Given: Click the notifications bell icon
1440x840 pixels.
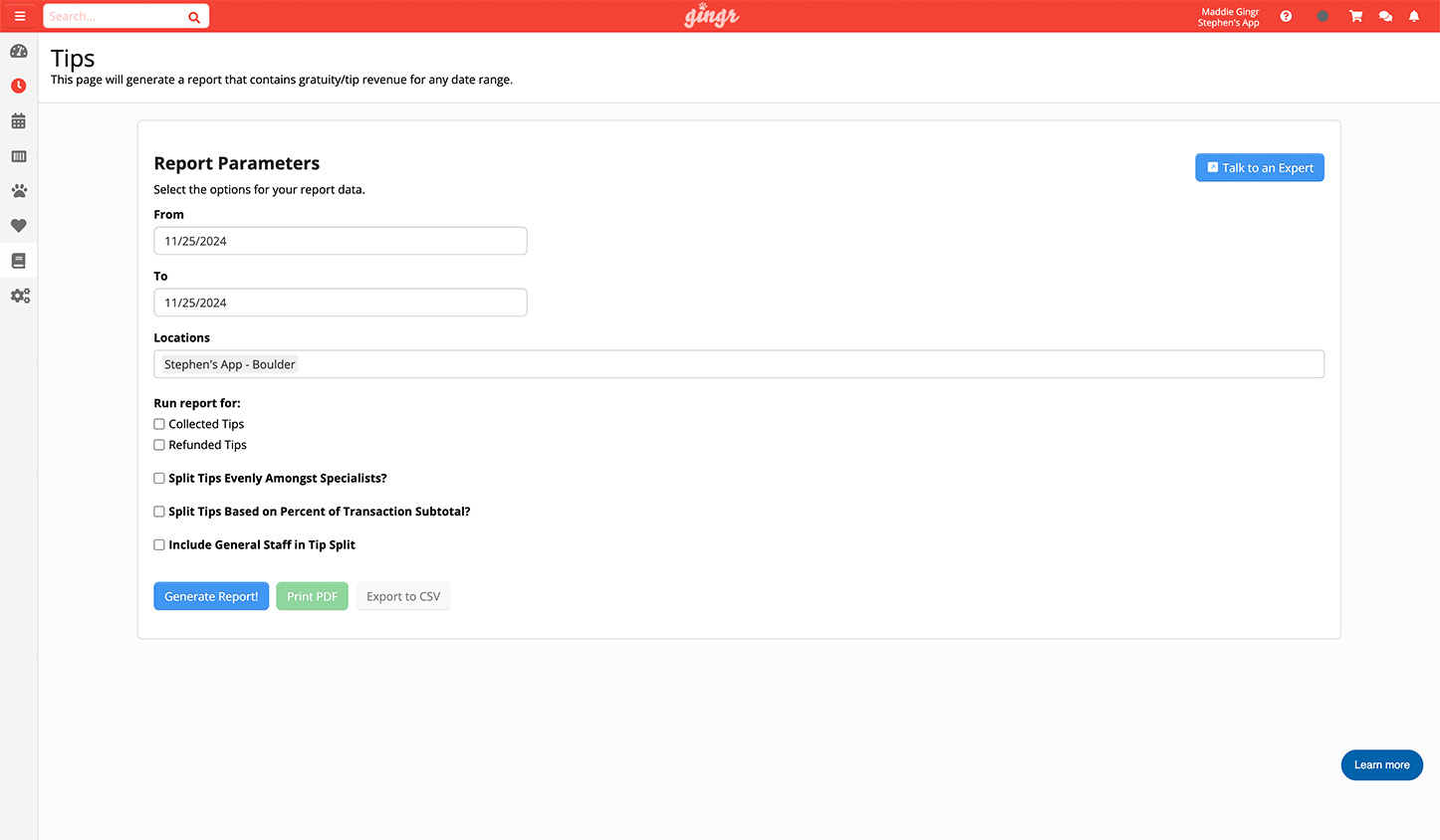Looking at the screenshot, I should point(1414,16).
